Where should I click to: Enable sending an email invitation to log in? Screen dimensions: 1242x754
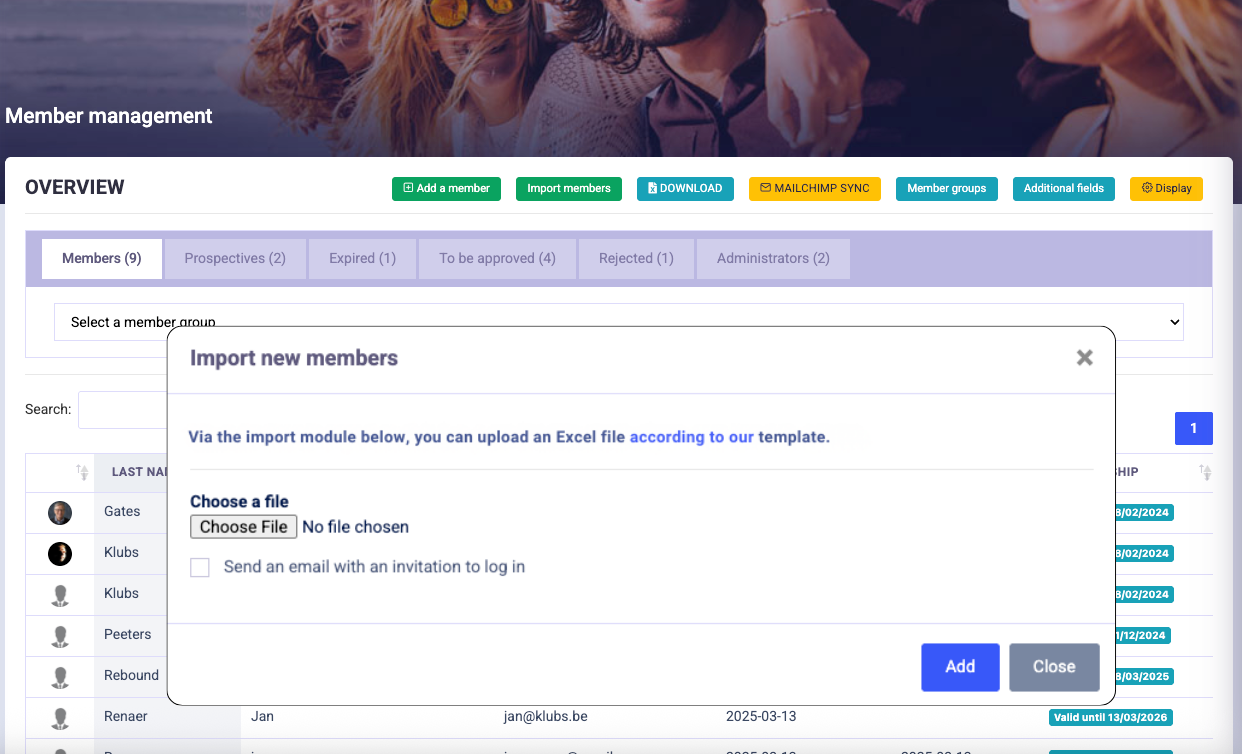(200, 567)
